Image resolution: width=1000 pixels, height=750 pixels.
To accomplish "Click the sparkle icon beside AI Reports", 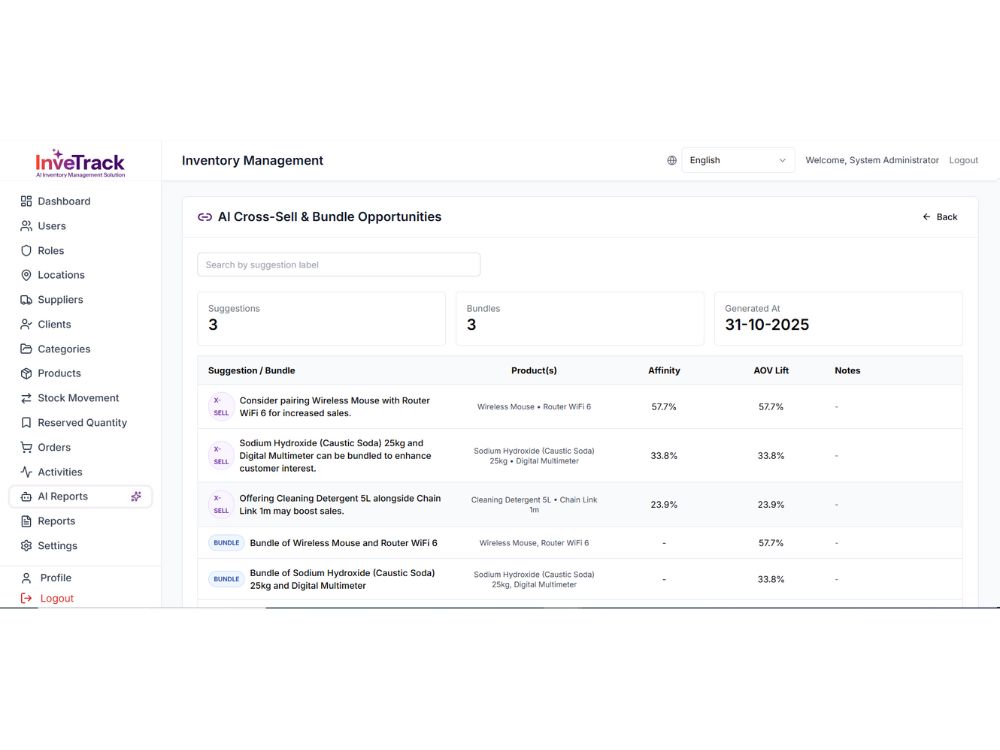I will pyautogui.click(x=136, y=496).
